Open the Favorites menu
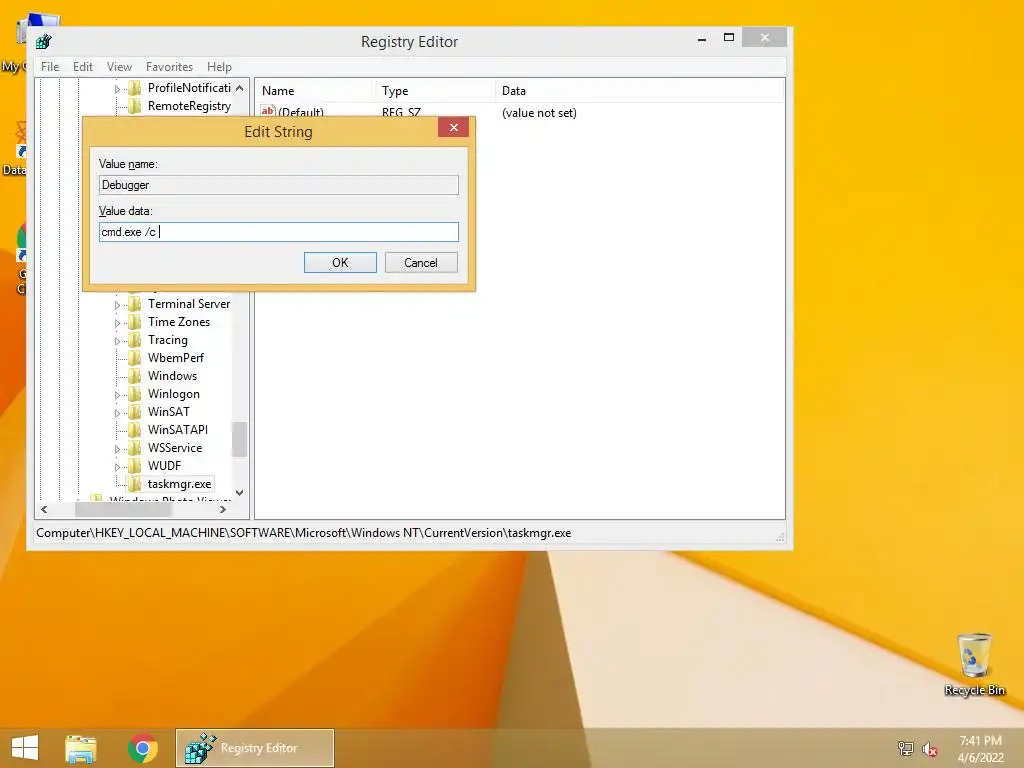The height and width of the screenshot is (768, 1024). click(x=169, y=67)
